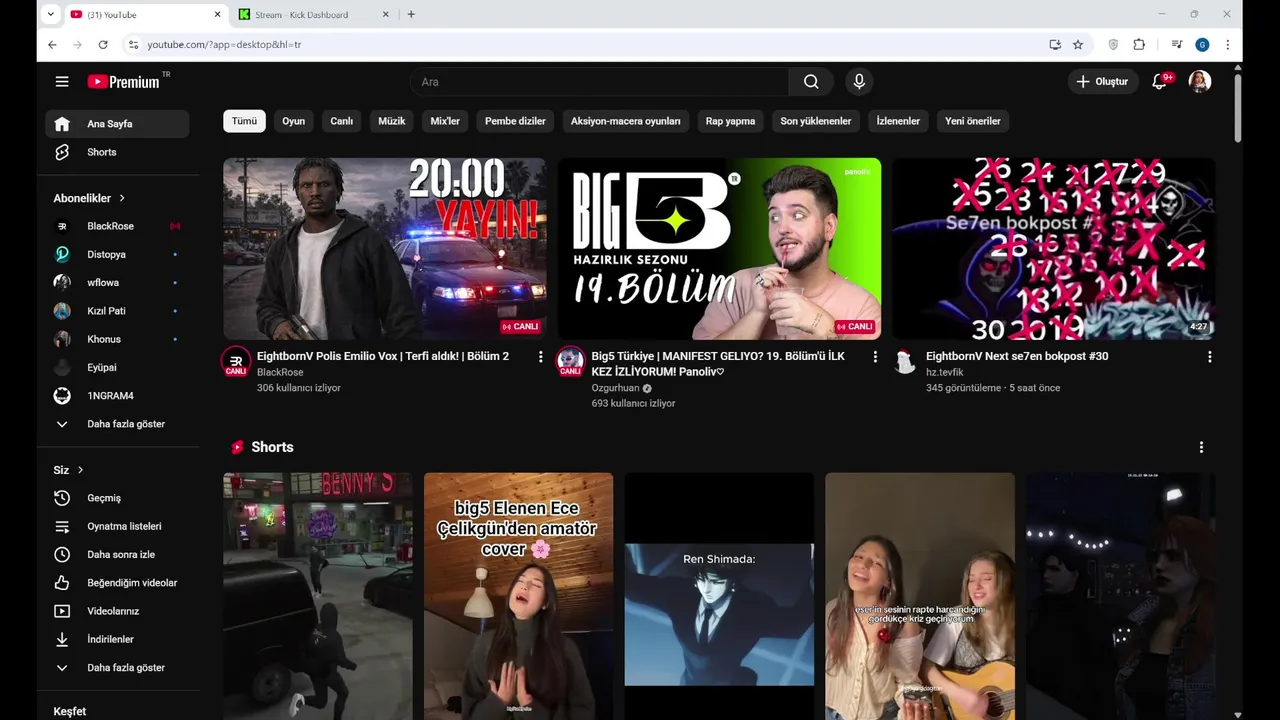Start voice search with microphone icon
This screenshot has width=1280, height=720.
pos(858,82)
